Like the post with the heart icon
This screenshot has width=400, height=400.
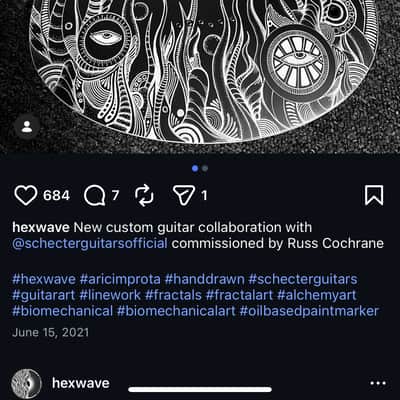tap(26, 196)
